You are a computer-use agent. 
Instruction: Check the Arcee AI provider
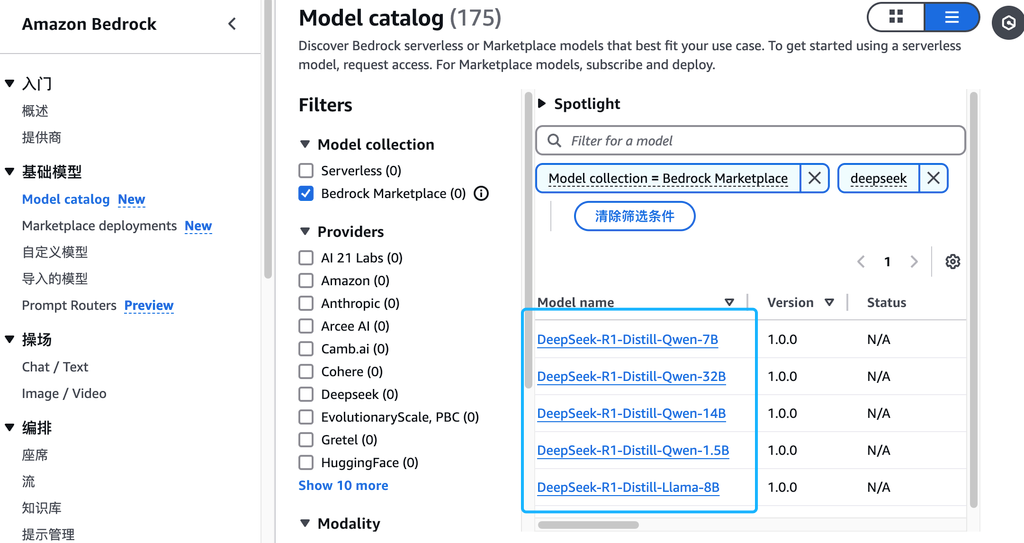pos(306,326)
